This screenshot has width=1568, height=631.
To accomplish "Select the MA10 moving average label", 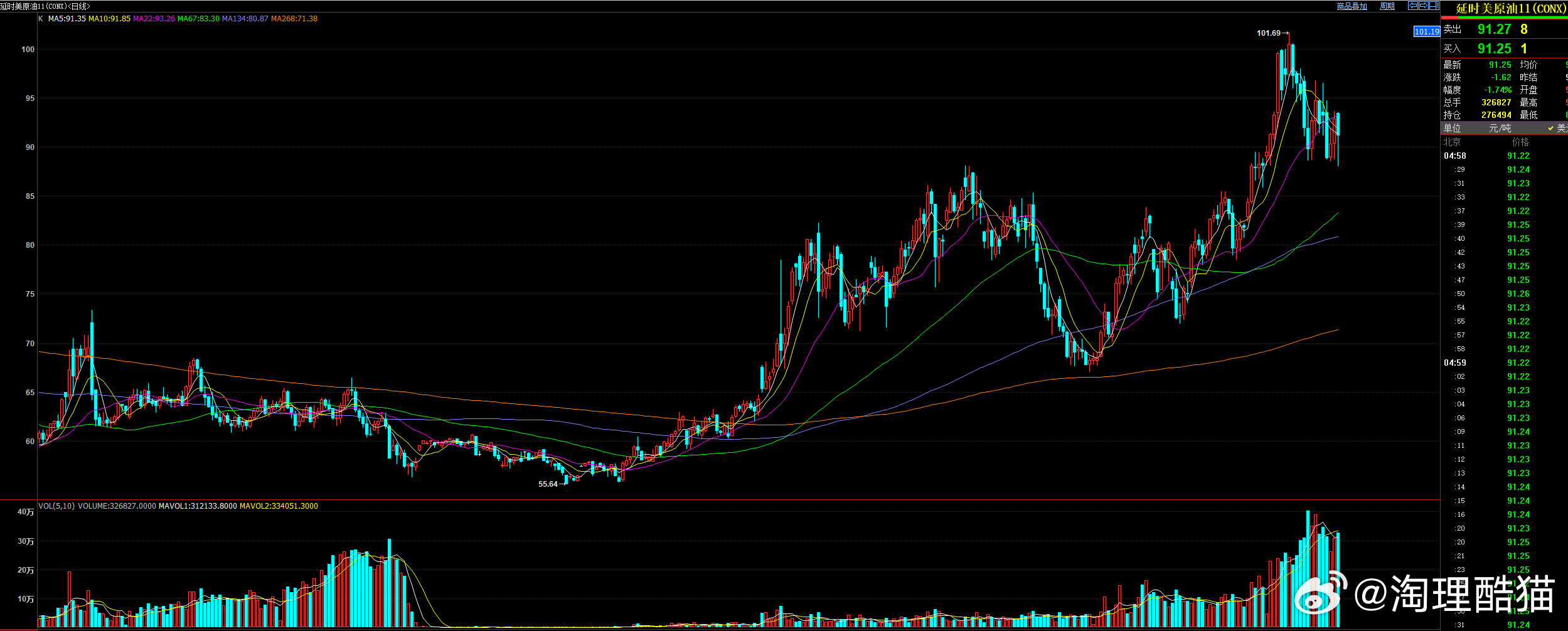I will (x=109, y=19).
